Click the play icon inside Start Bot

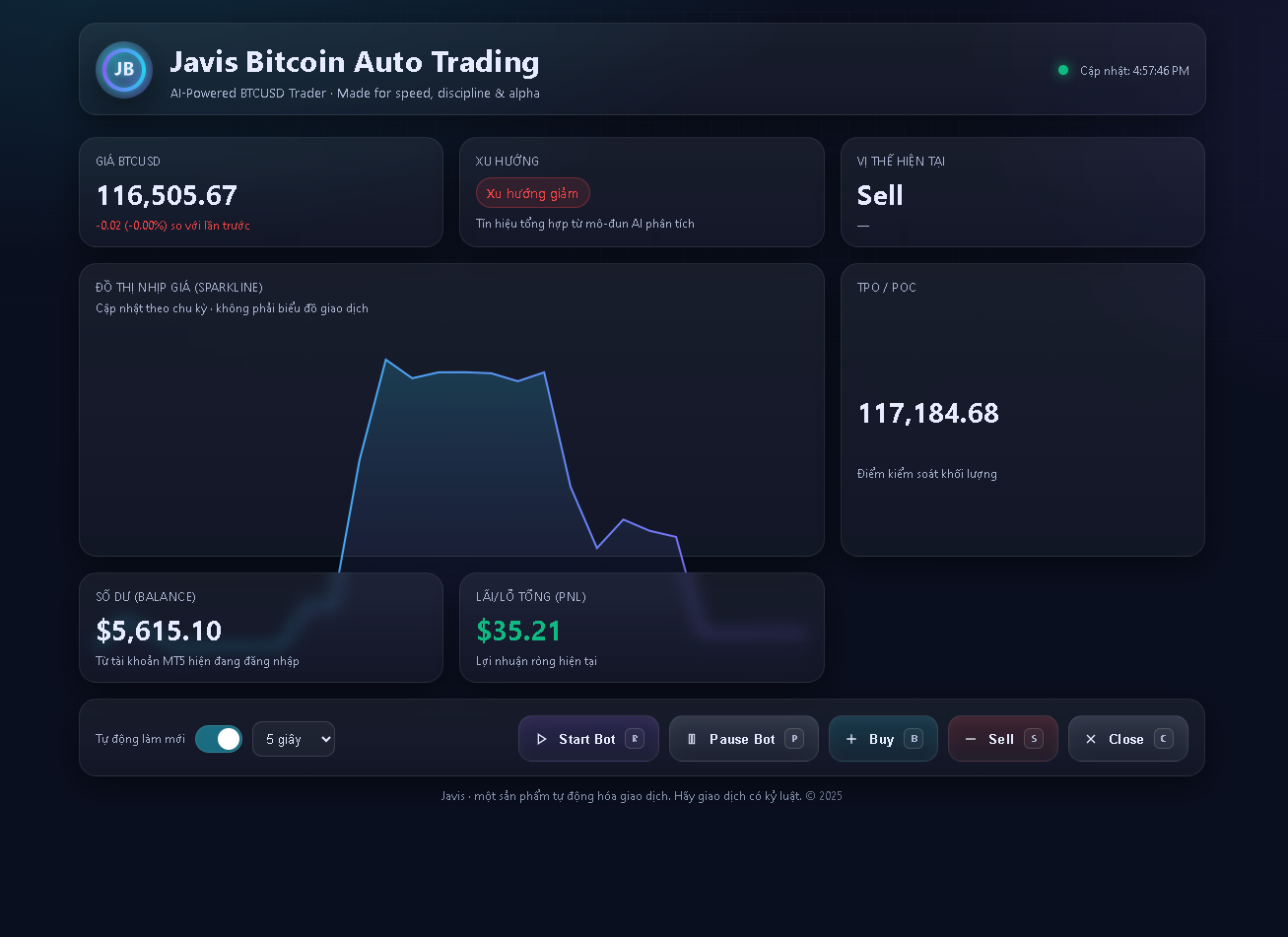click(542, 738)
